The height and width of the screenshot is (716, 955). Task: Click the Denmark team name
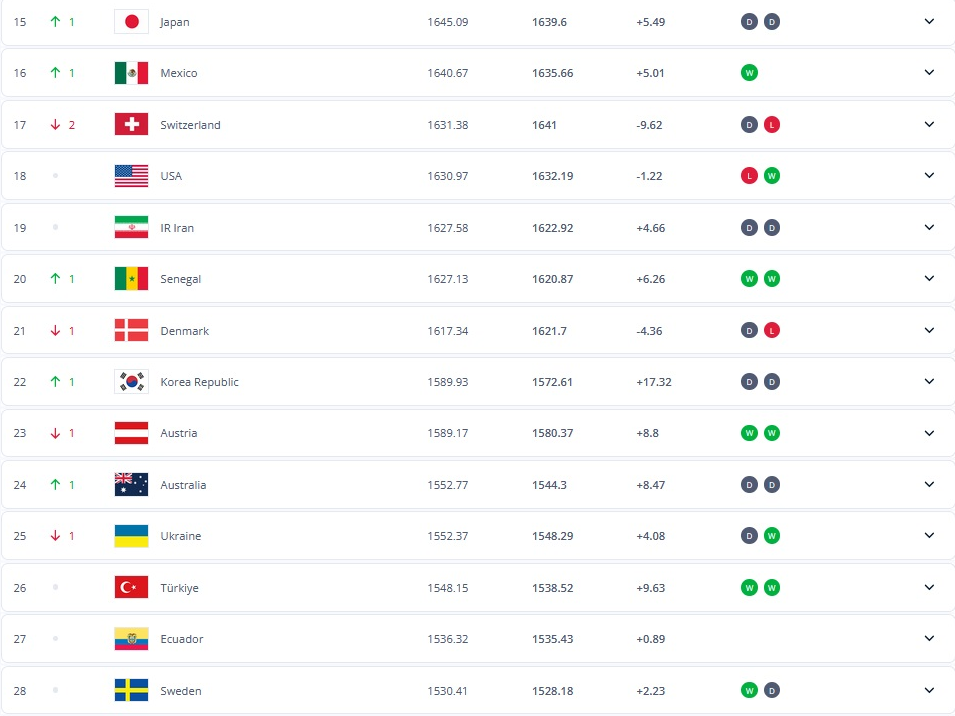pyautogui.click(x=184, y=331)
